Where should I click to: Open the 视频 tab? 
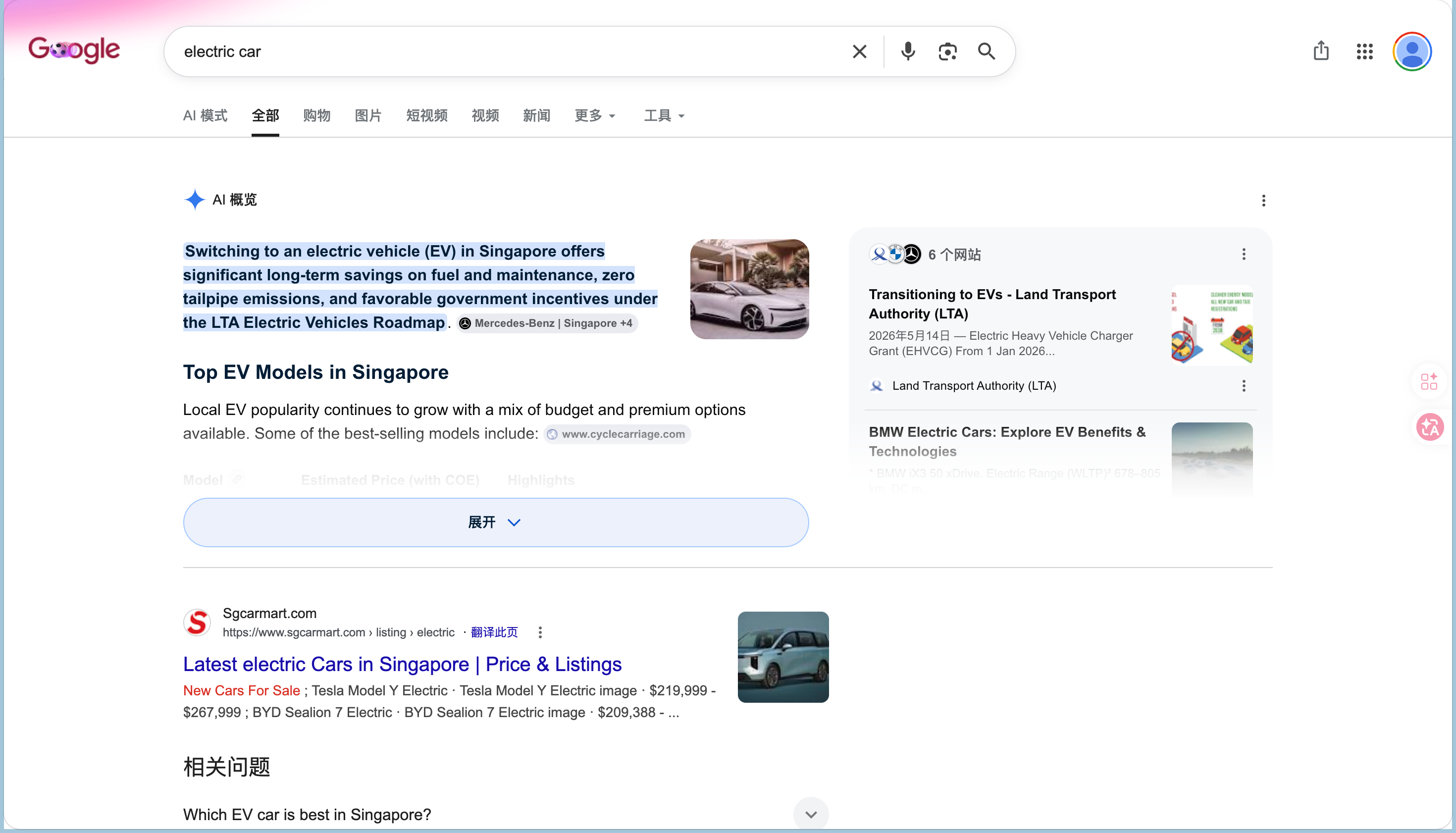point(485,115)
